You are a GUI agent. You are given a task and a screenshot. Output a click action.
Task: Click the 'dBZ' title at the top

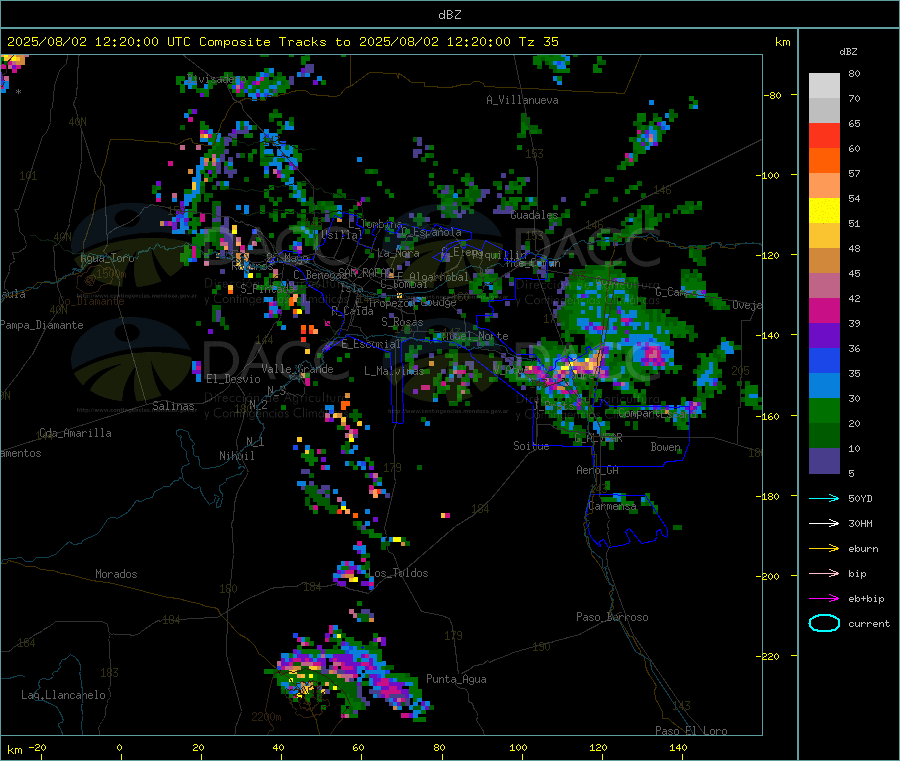click(x=449, y=15)
